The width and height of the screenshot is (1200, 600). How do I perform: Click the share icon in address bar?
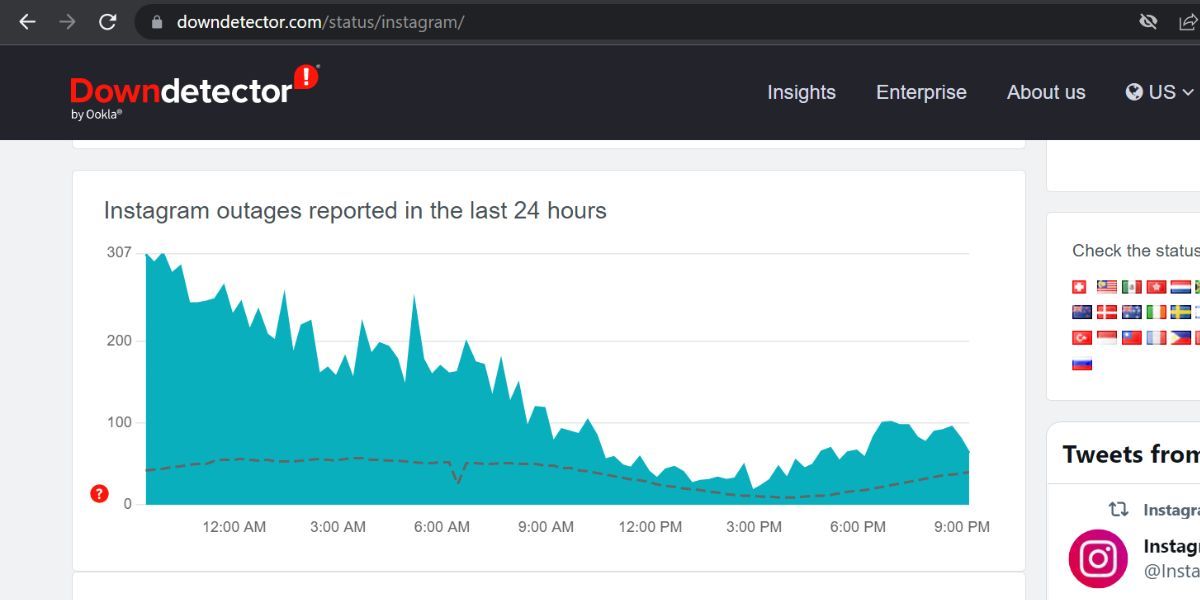pyautogui.click(x=1188, y=21)
